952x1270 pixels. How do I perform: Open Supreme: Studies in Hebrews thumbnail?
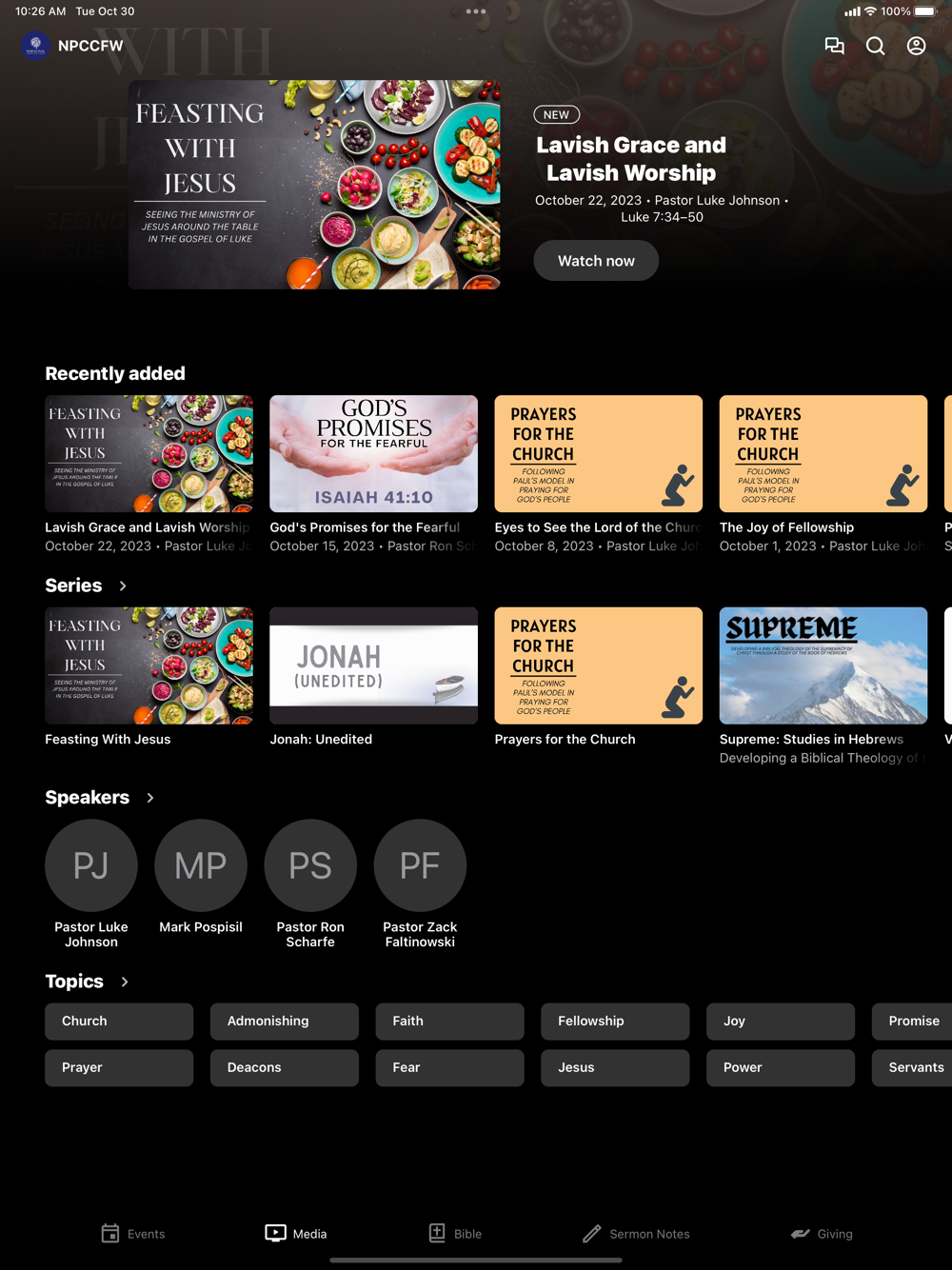[823, 665]
